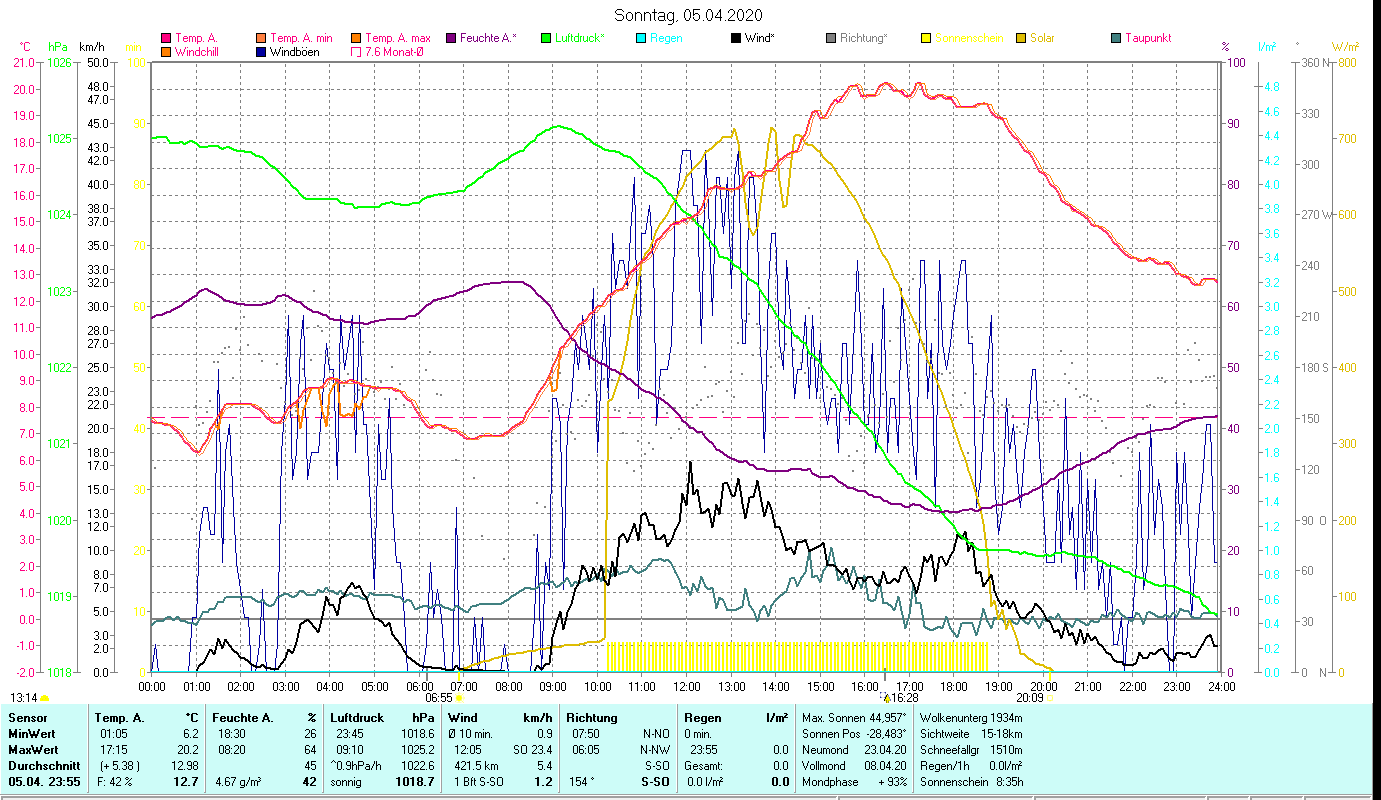Image resolution: width=1381 pixels, height=800 pixels.
Task: Click the sunset marker at 20:09
Action: click(1050, 699)
